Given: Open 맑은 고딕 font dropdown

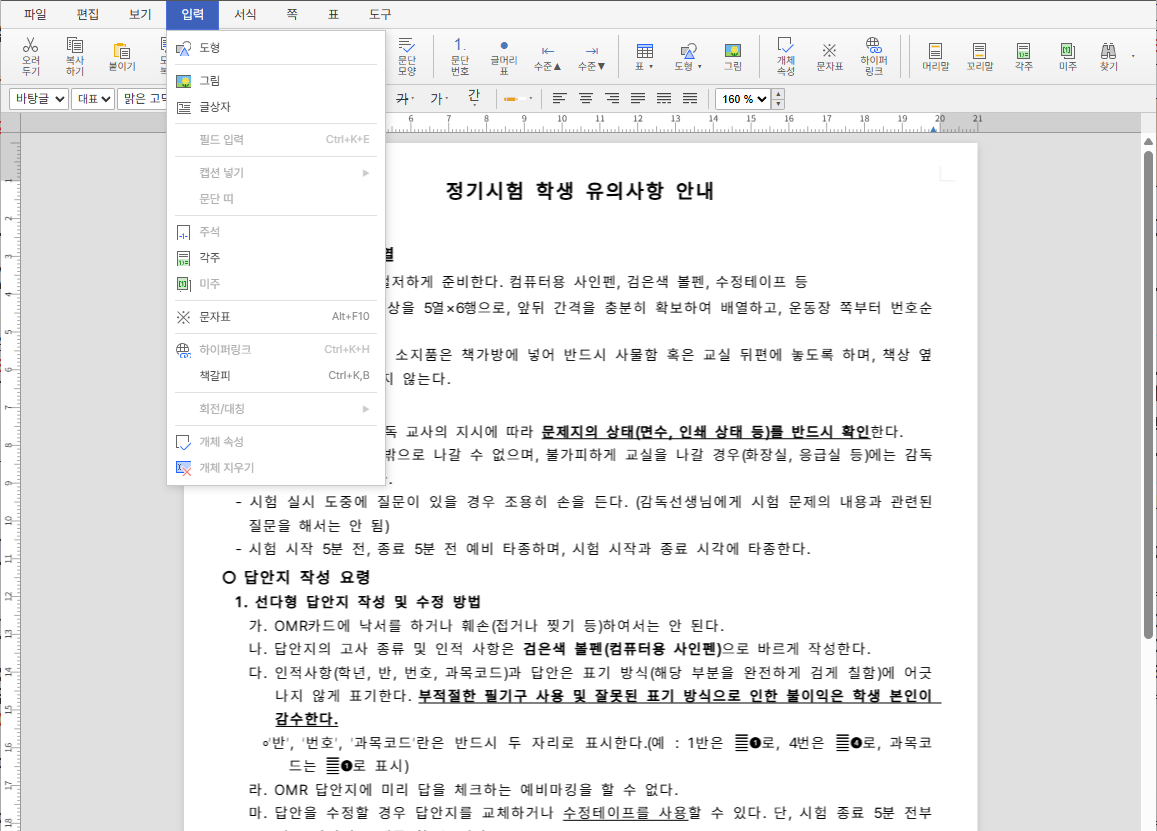Looking at the screenshot, I should point(142,99).
